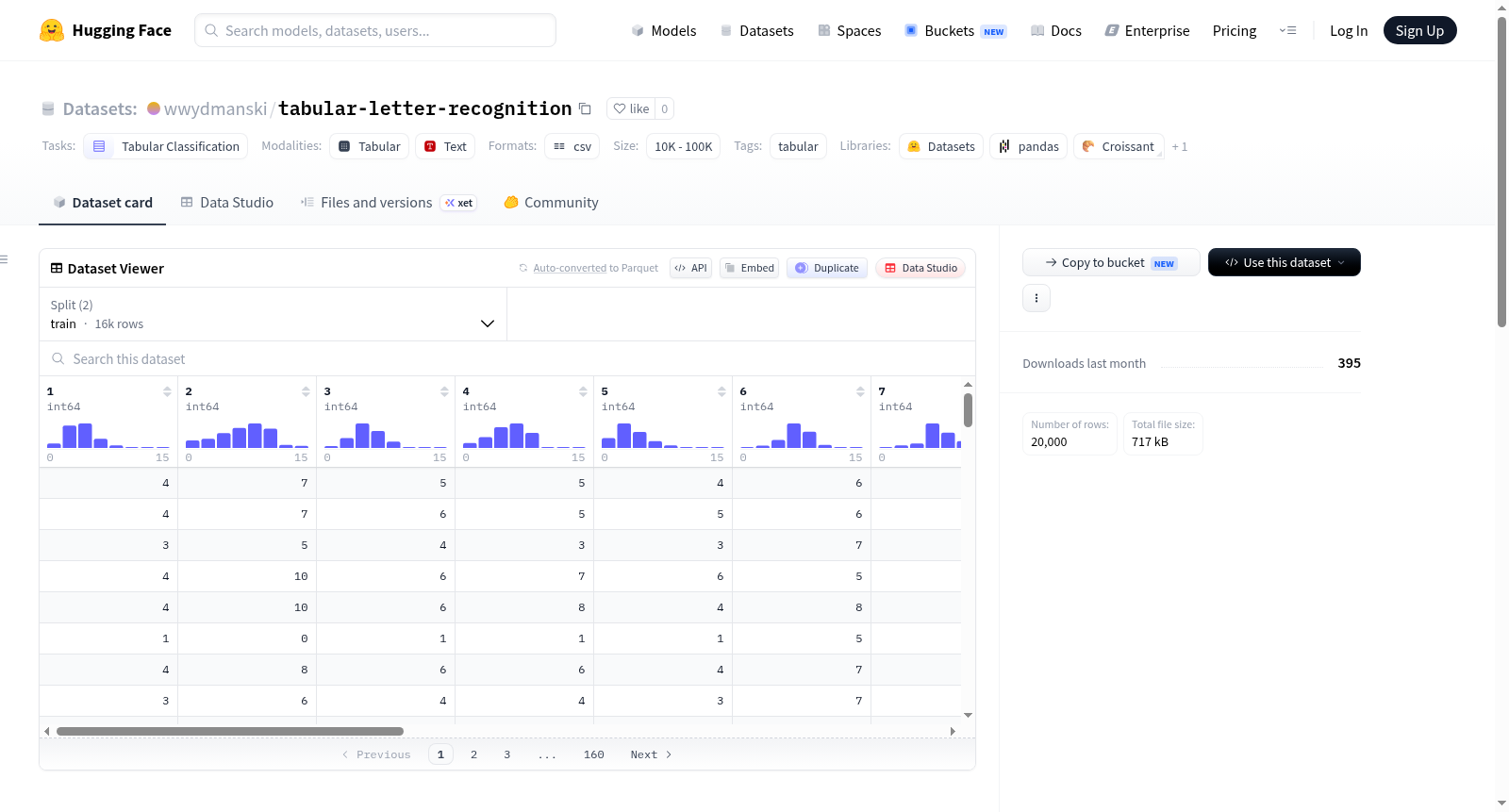Toggle sort arrows on column 1
This screenshot has width=1509, height=812.
point(167,391)
